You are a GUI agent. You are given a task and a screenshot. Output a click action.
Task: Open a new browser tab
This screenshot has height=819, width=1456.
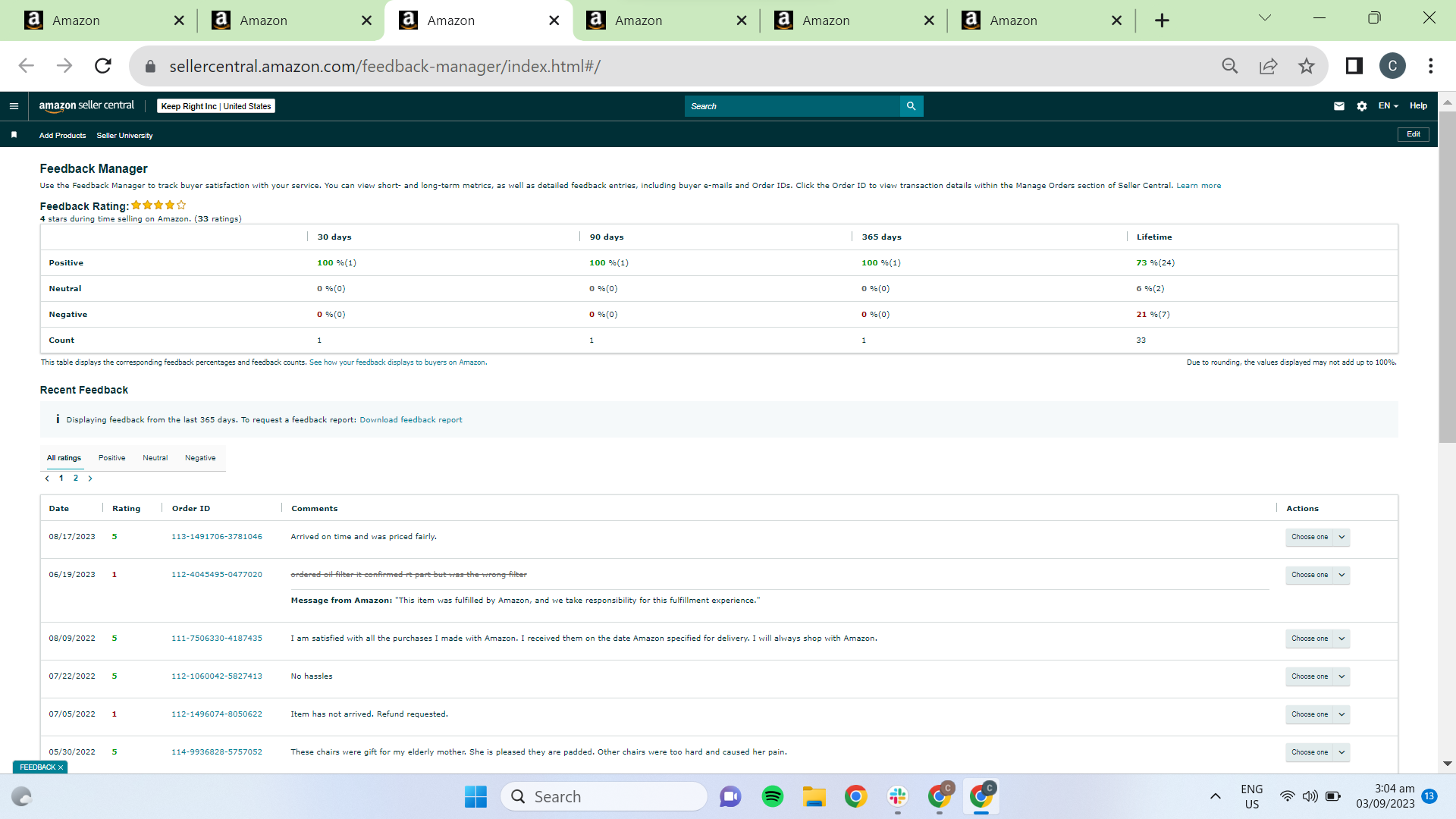(x=1162, y=20)
